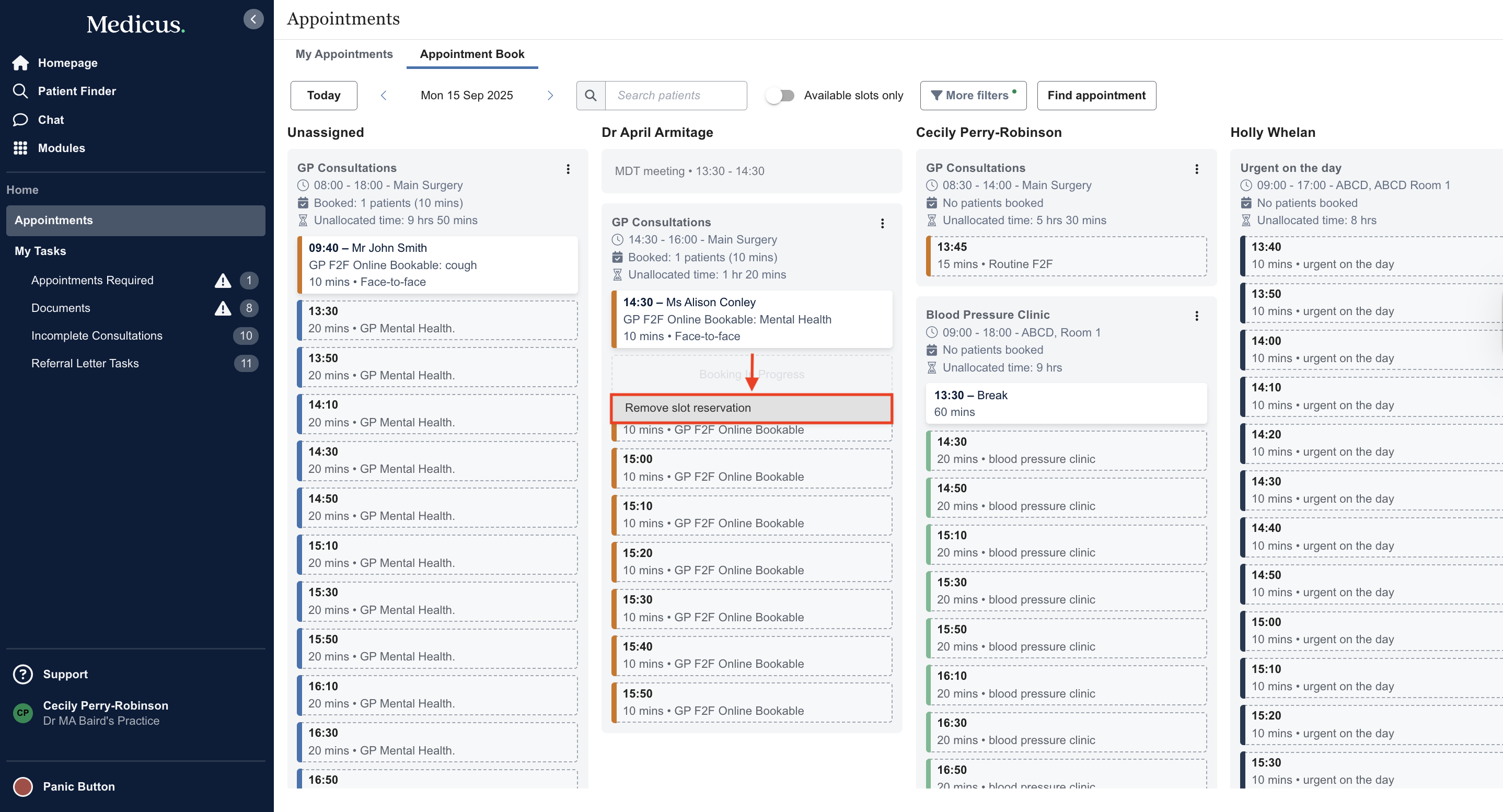Select Dr Armitage 15:50 GP F2F slot
Image resolution: width=1503 pixels, height=812 pixels.
coord(751,702)
